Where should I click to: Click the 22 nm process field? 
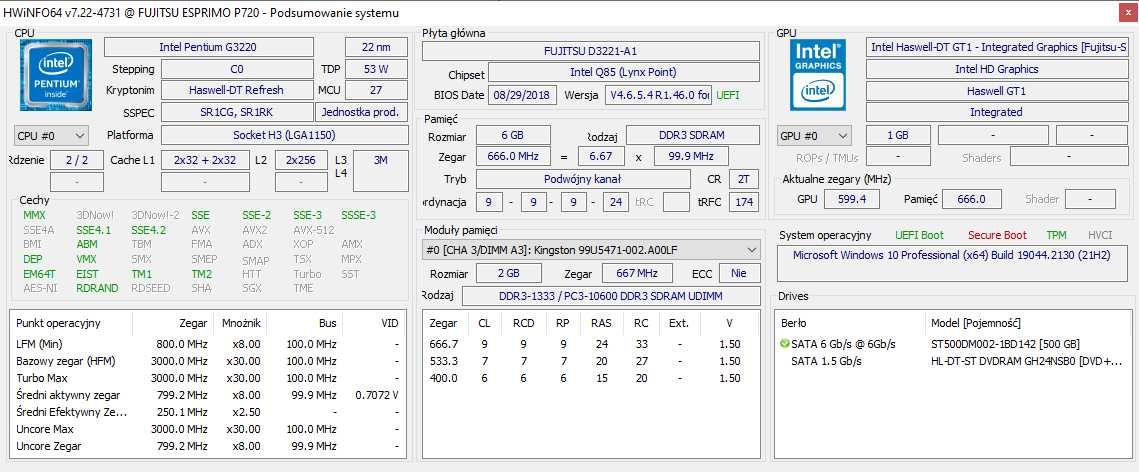[x=376, y=47]
